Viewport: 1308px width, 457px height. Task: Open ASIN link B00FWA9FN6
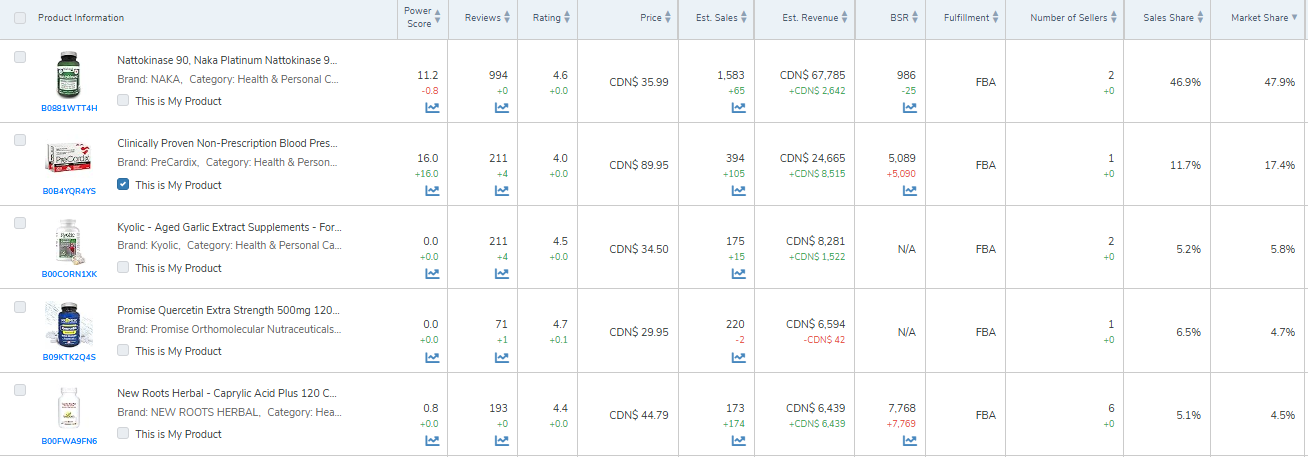tap(69, 440)
